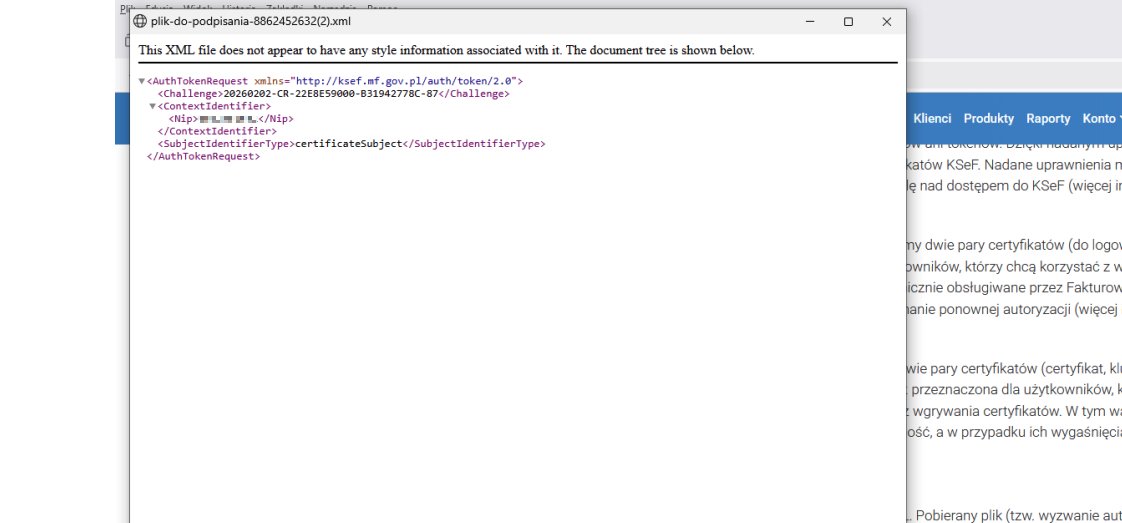Viewport: 1122px width, 523px height.
Task: Click the globe icon in the title bar
Action: pyautogui.click(x=140, y=21)
